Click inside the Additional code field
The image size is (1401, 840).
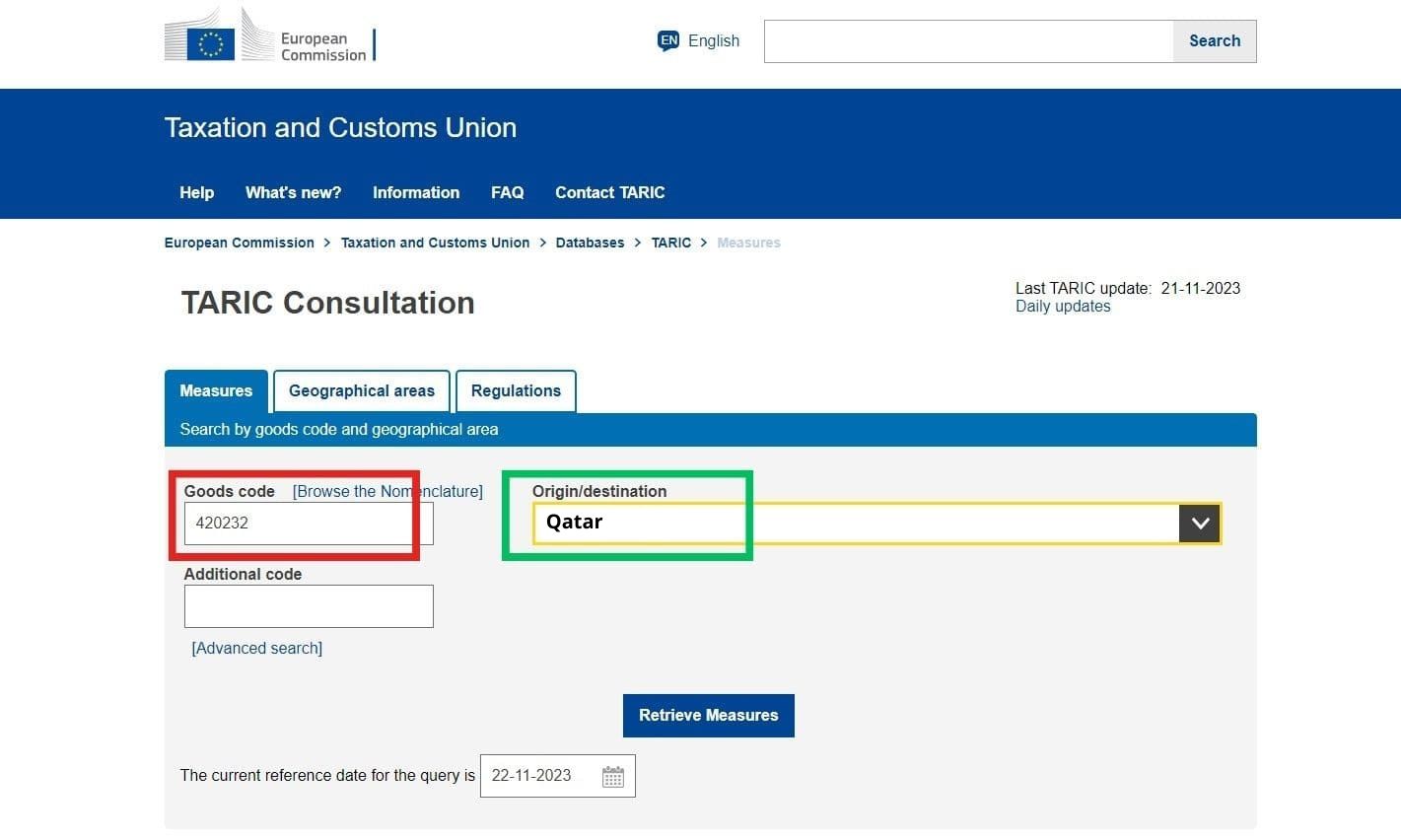309,605
